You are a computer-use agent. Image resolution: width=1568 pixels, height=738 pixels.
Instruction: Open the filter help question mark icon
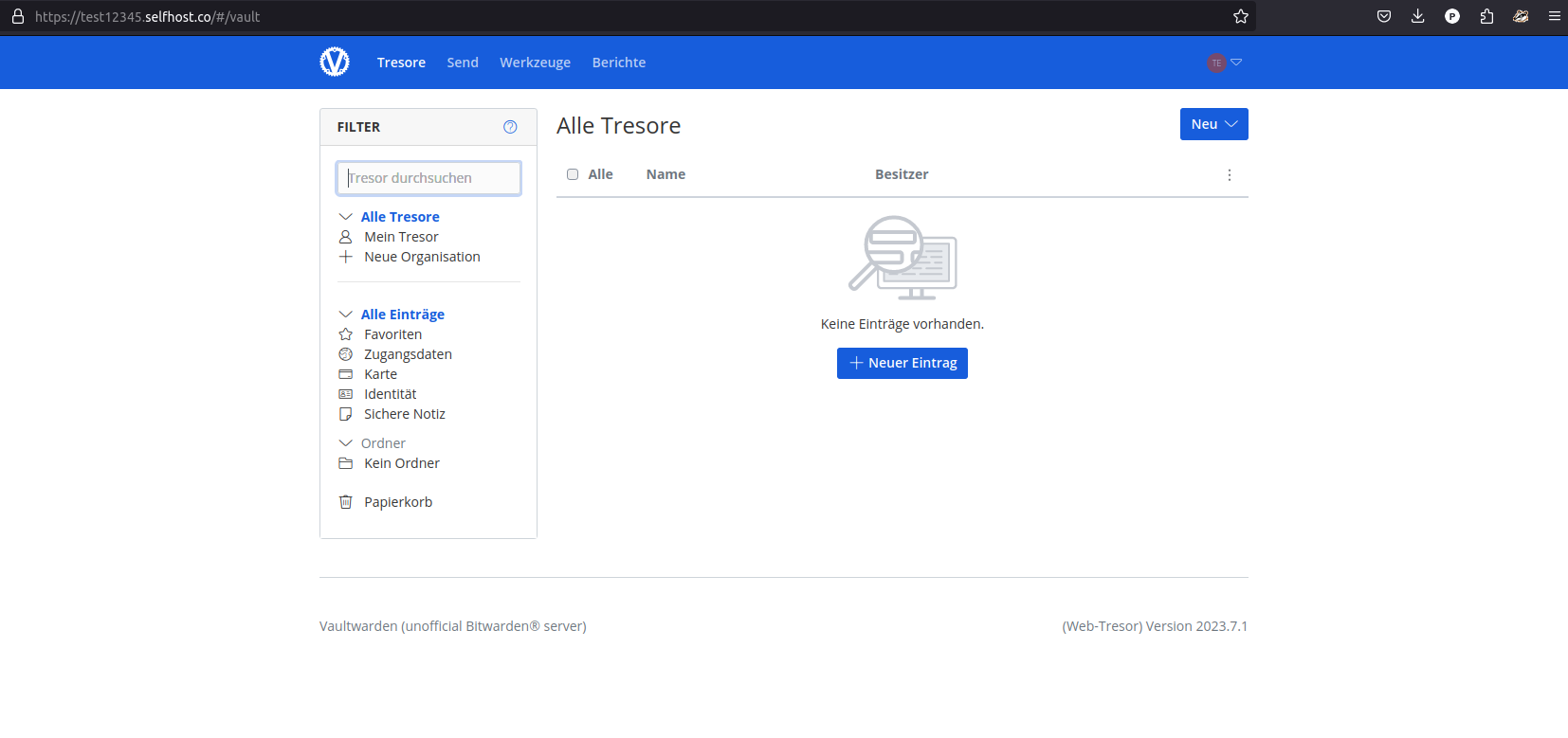(510, 127)
